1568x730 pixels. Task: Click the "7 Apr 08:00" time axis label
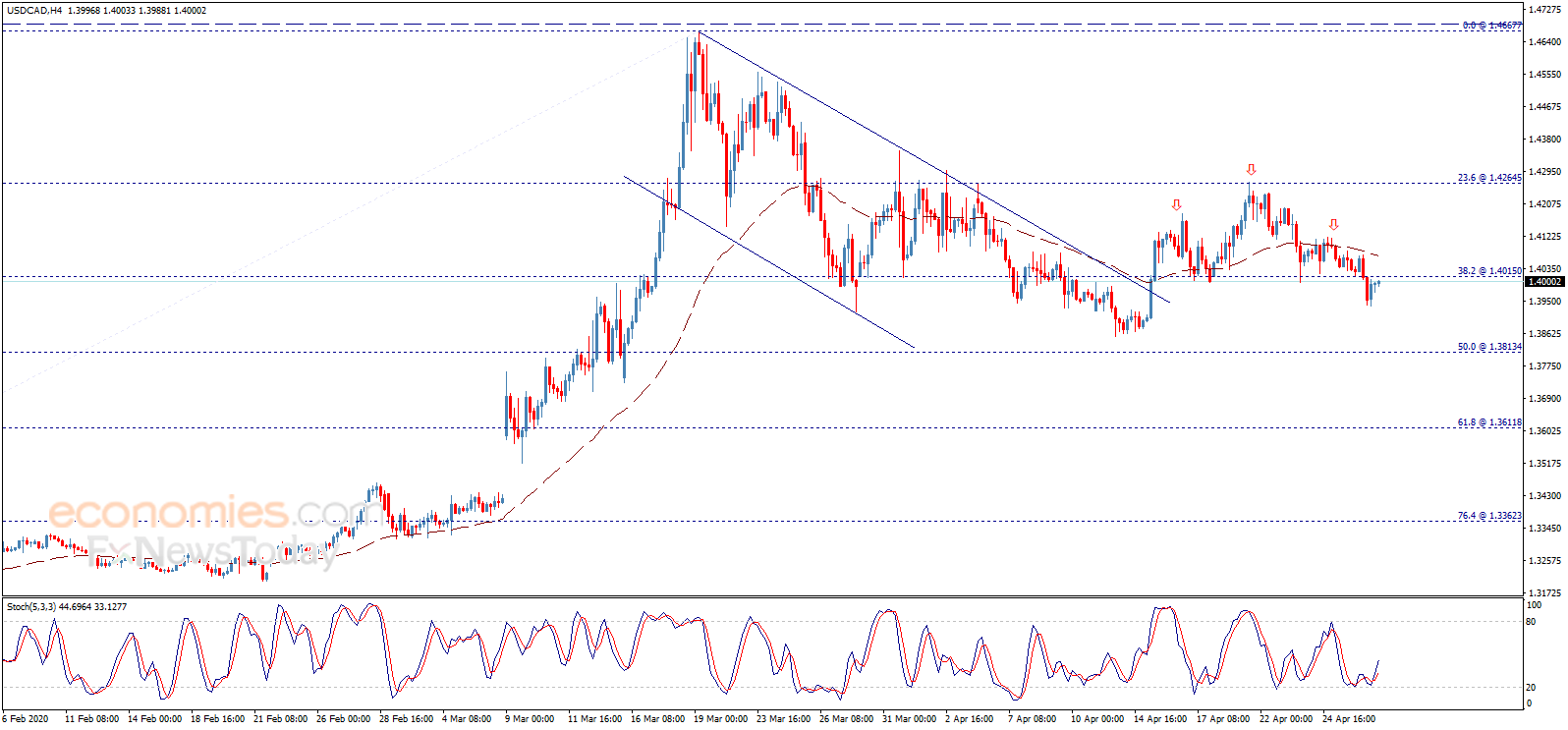(x=1033, y=719)
